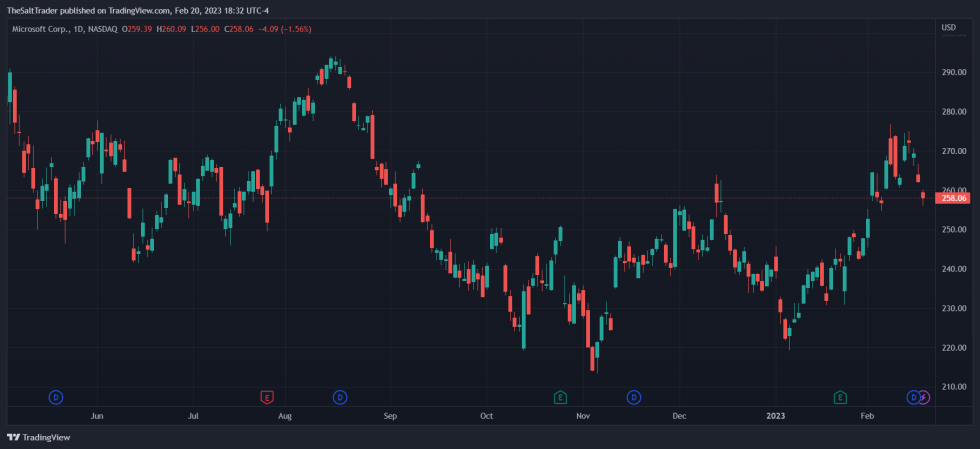Viewport: 980px width, 449px height.
Task: Click the 1D interval in chart legend
Action: click(x=80, y=28)
